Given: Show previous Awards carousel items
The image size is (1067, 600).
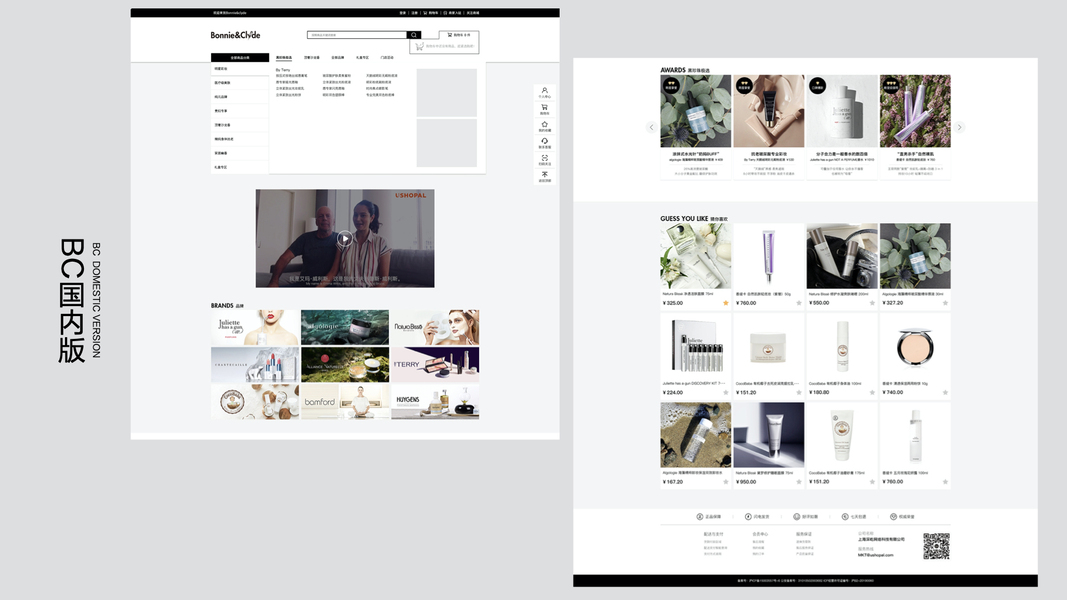Looking at the screenshot, I should pyautogui.click(x=651, y=127).
